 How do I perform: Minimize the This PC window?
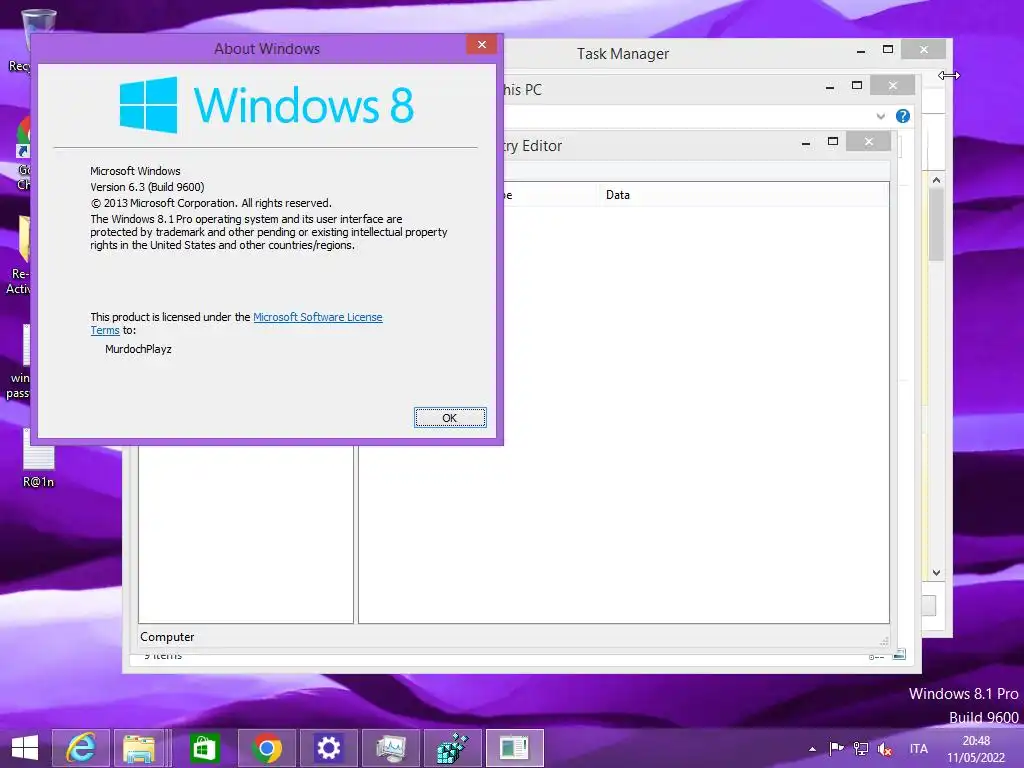click(x=829, y=86)
